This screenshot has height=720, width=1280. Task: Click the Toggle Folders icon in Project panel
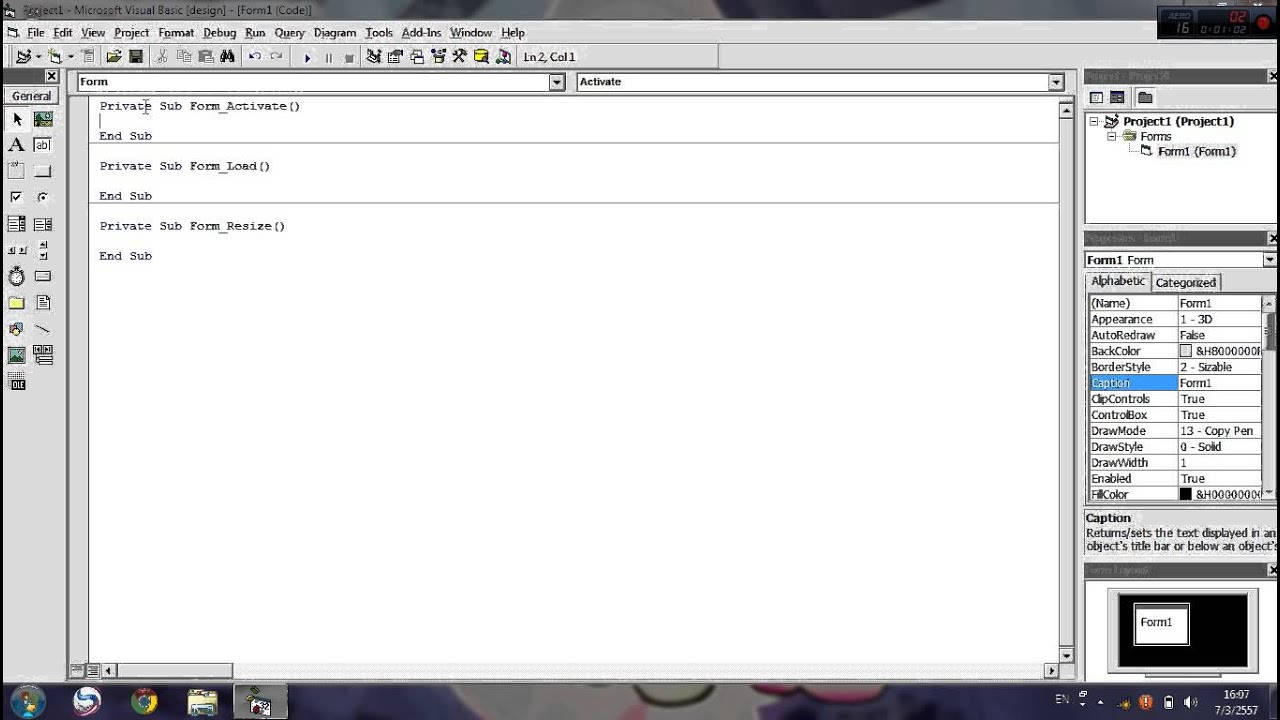[1145, 97]
